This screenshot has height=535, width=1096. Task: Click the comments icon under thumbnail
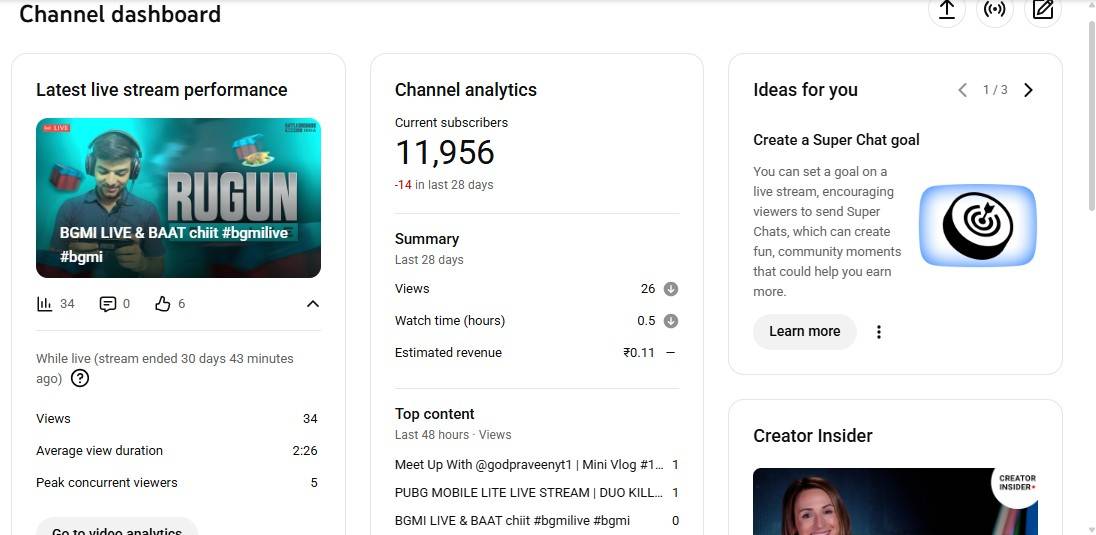[x=108, y=304]
